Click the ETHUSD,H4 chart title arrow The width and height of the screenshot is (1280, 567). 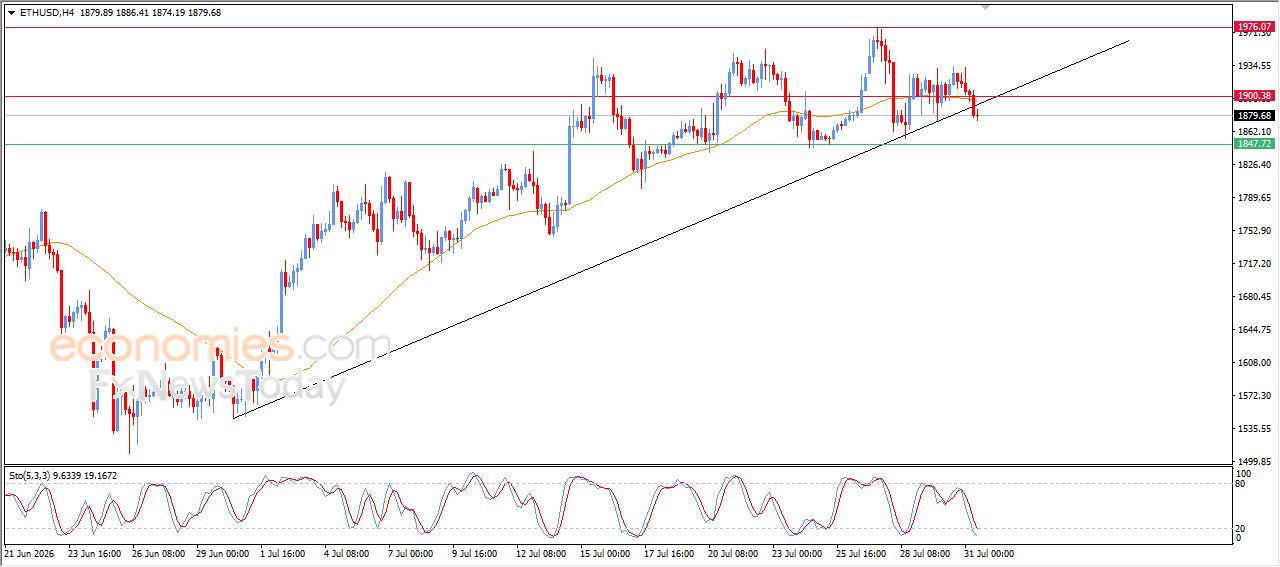[x=11, y=13]
